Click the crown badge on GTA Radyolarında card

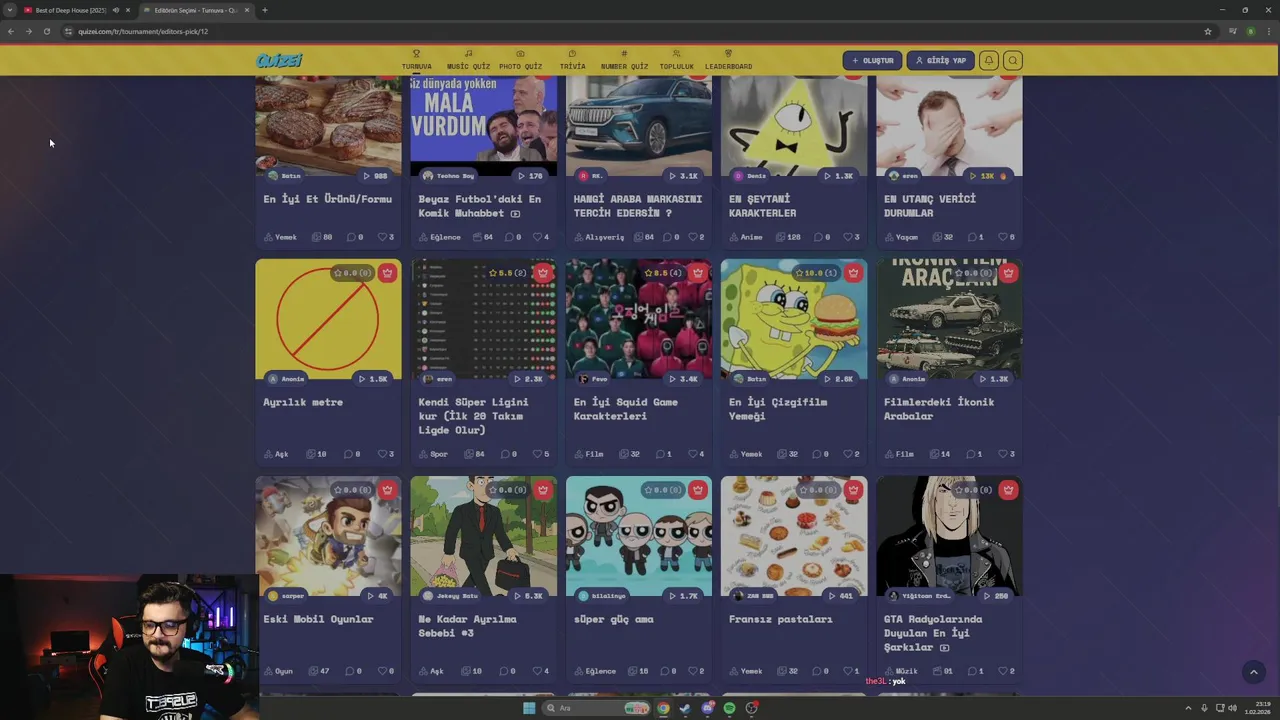pyautogui.click(x=1008, y=490)
